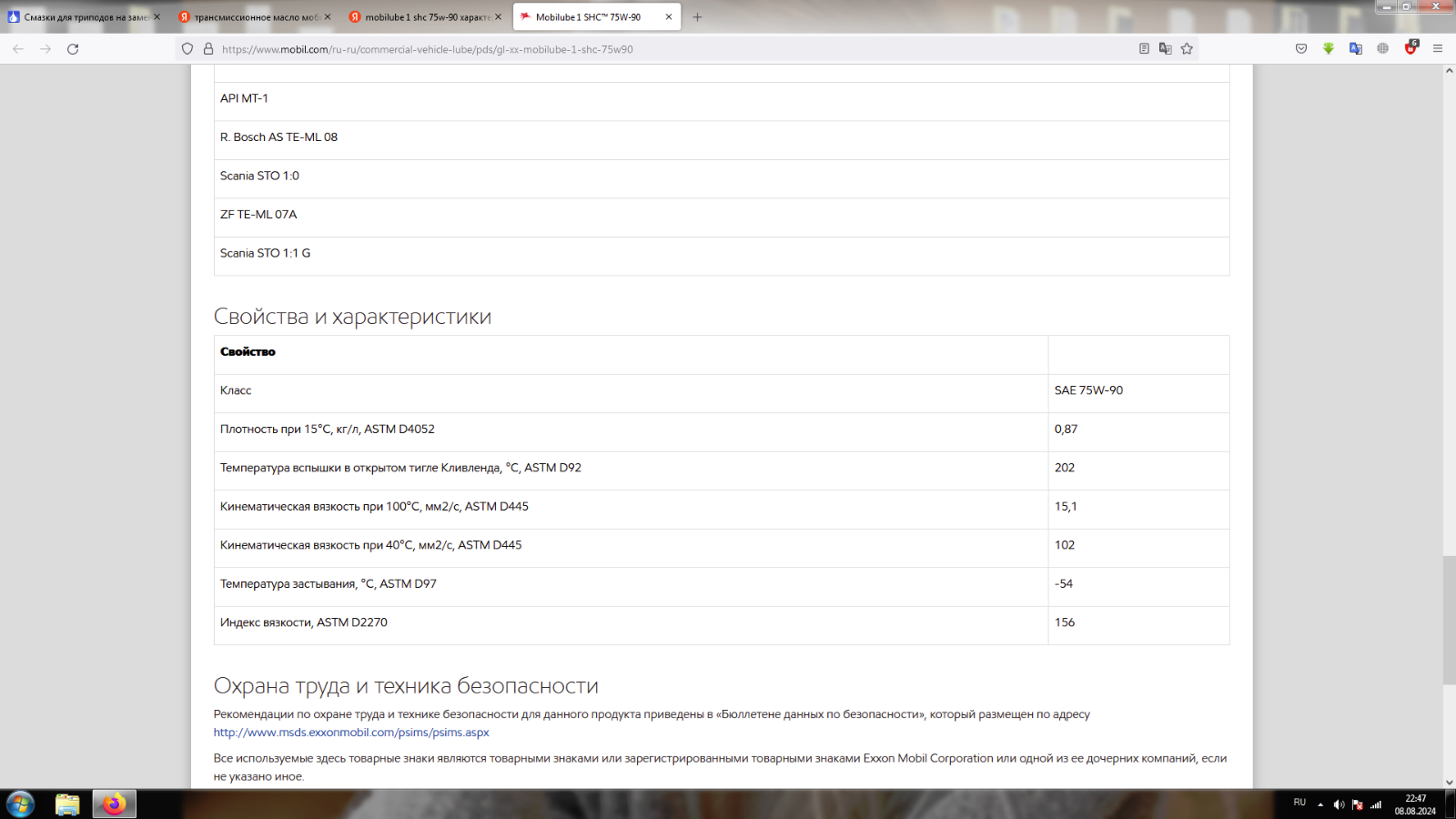Open the msds.exxonmobil.com psims link

[x=351, y=733]
